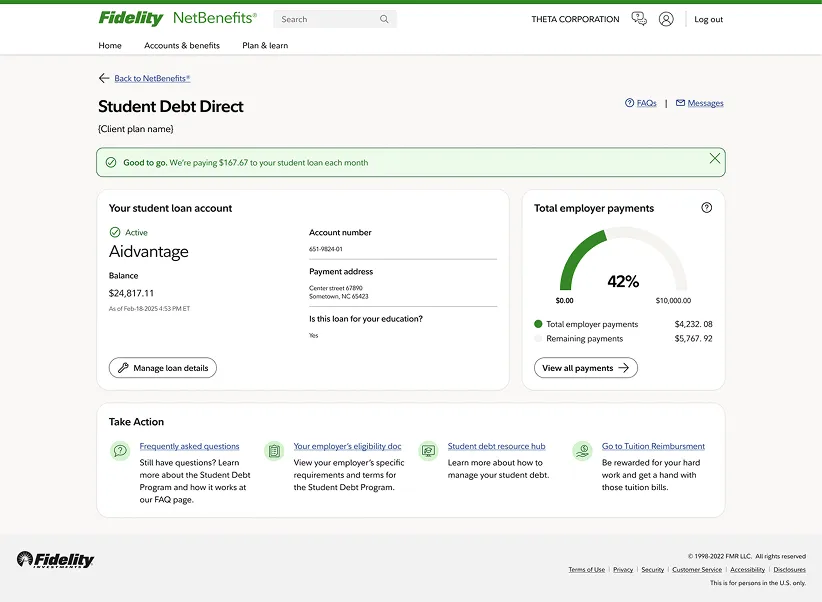Click THETA CORPORATION label
822x602 pixels.
pyautogui.click(x=575, y=19)
